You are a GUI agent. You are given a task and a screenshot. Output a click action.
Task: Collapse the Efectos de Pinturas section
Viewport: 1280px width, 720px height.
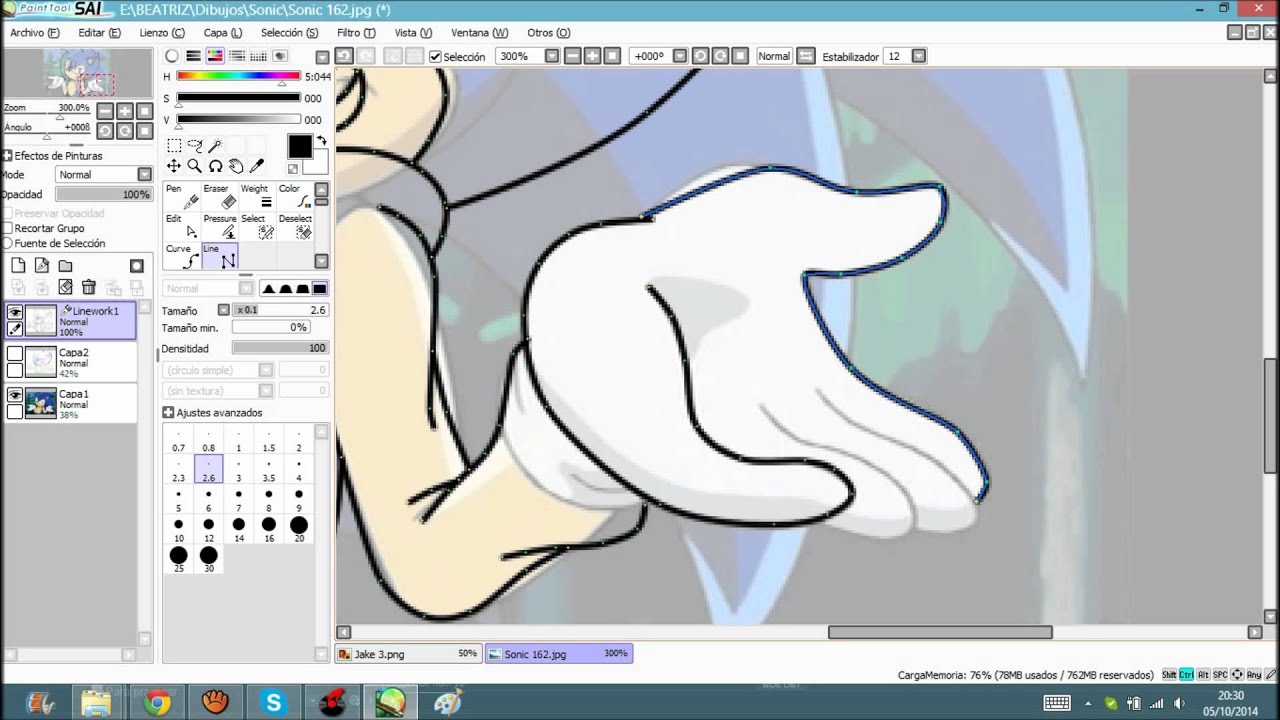point(7,156)
